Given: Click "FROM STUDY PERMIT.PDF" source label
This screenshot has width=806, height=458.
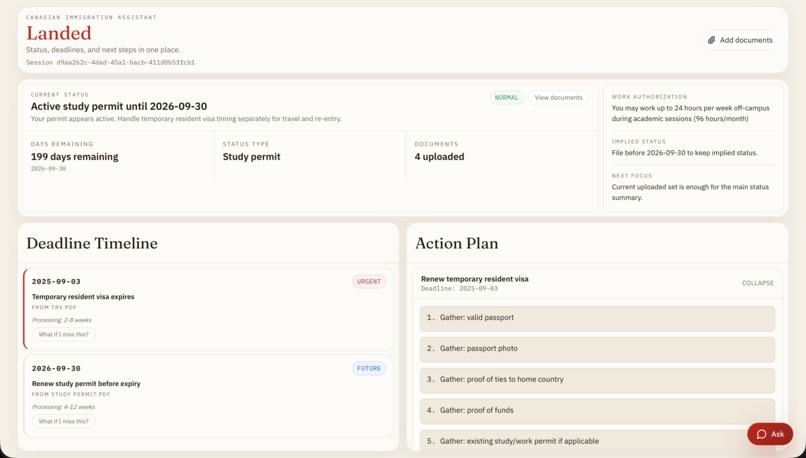Looking at the screenshot, I should [x=71, y=395].
